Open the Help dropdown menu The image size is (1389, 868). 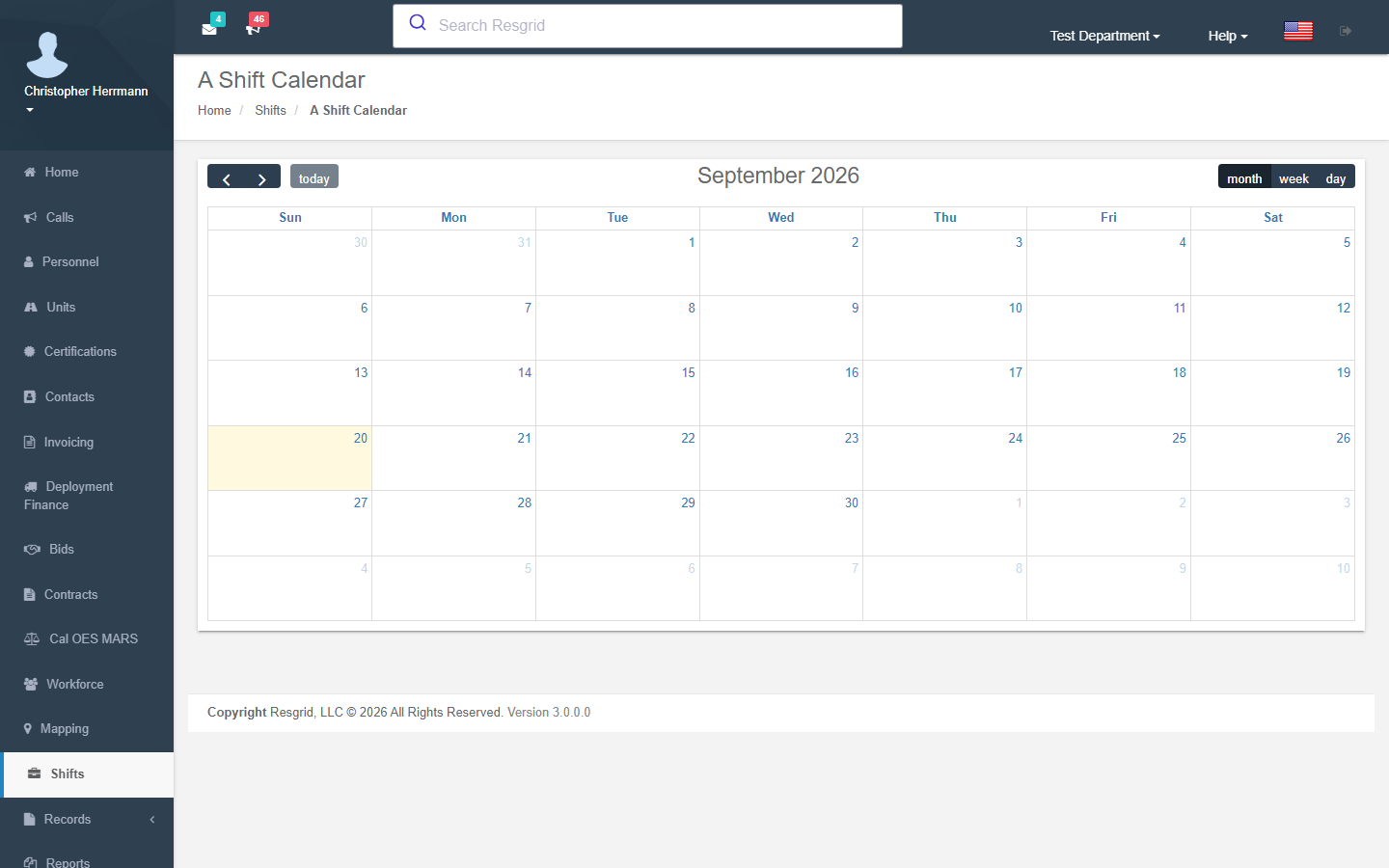pos(1228,36)
